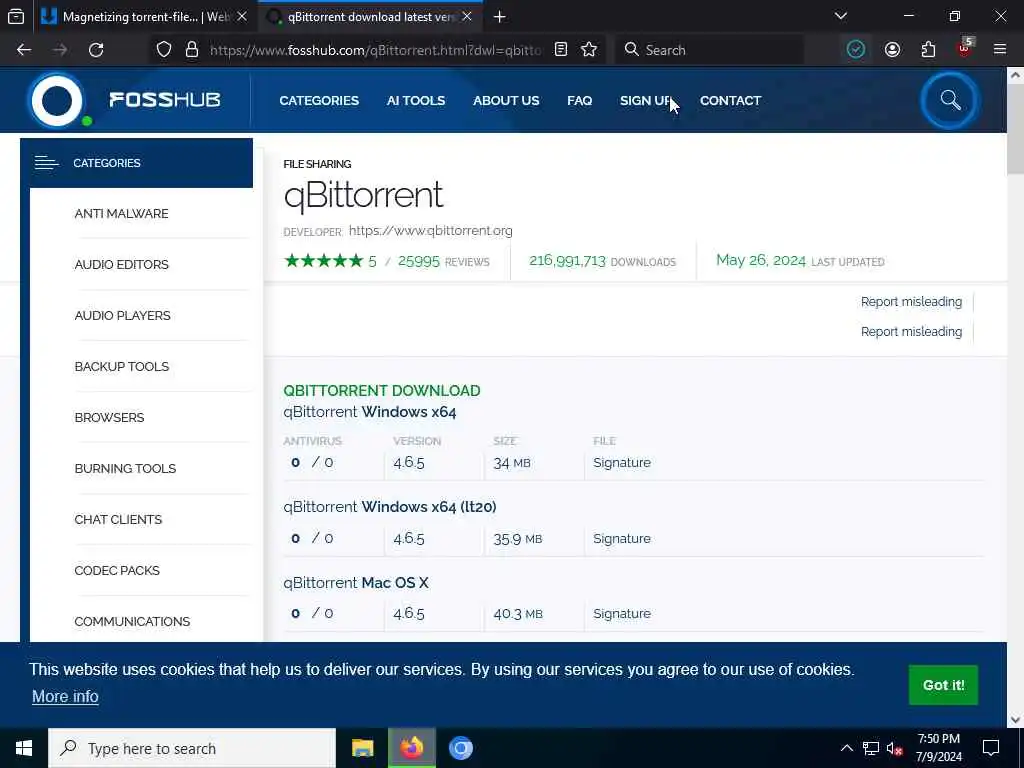The image size is (1024, 768).
Task: Open the extensions puzzle-piece icon
Action: tap(928, 50)
